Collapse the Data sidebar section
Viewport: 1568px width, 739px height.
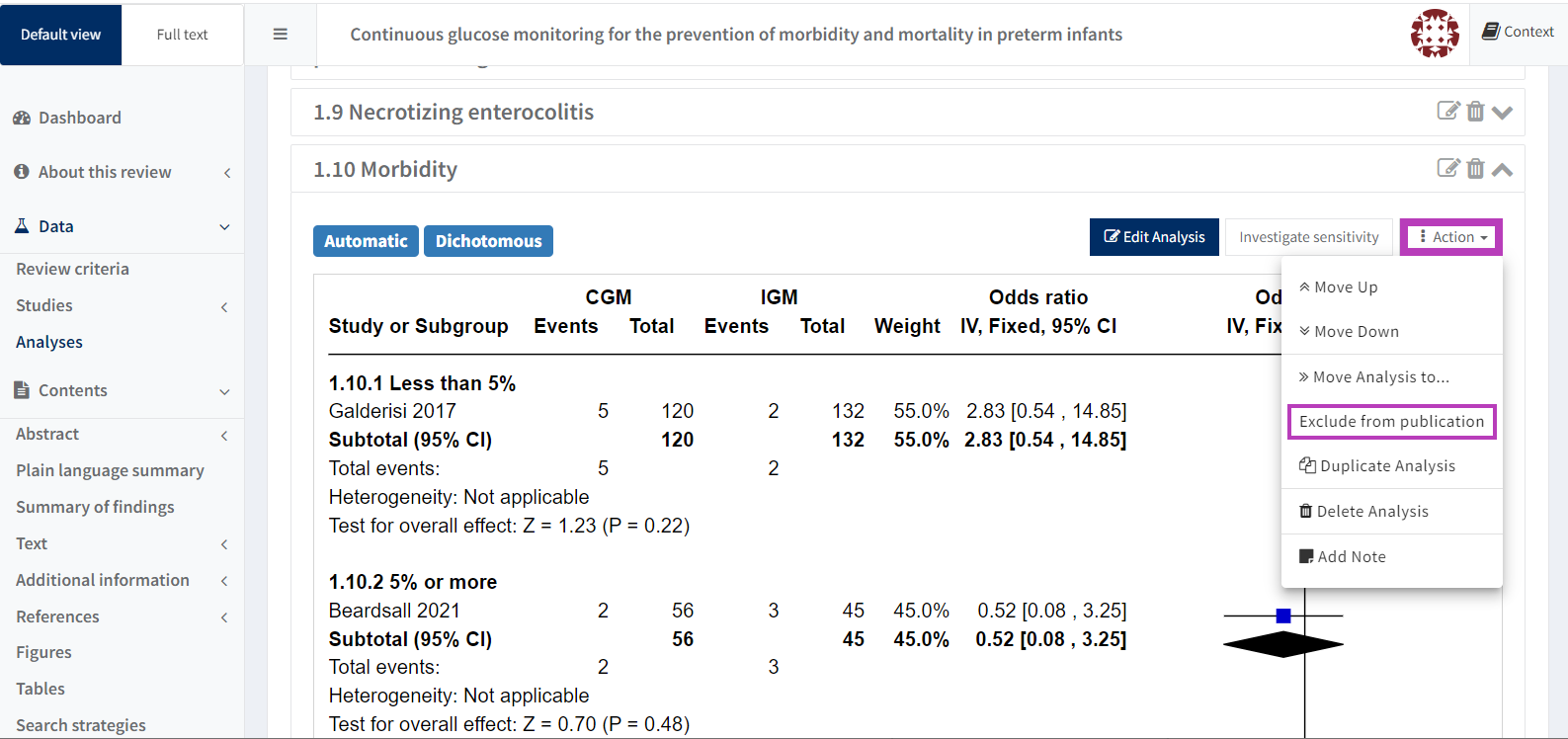pyautogui.click(x=225, y=226)
